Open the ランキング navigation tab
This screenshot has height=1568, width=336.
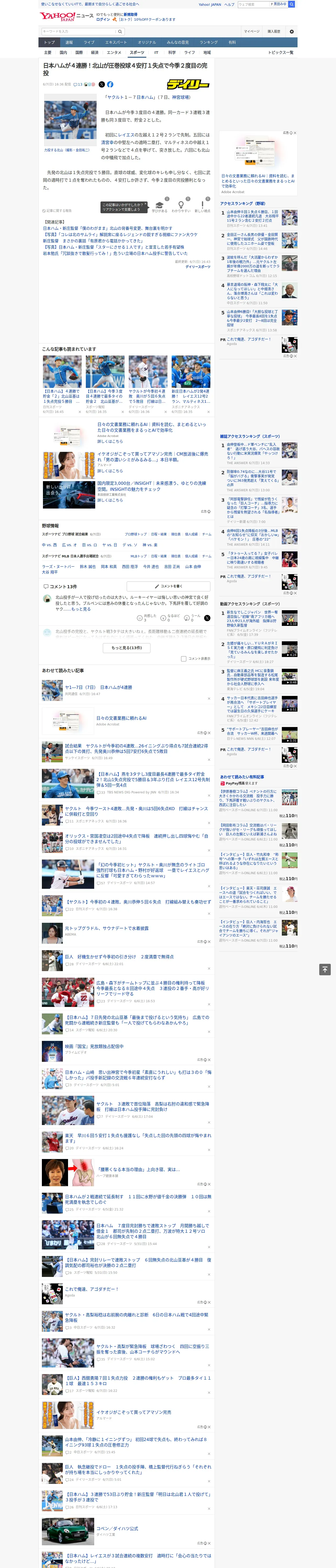(x=209, y=43)
